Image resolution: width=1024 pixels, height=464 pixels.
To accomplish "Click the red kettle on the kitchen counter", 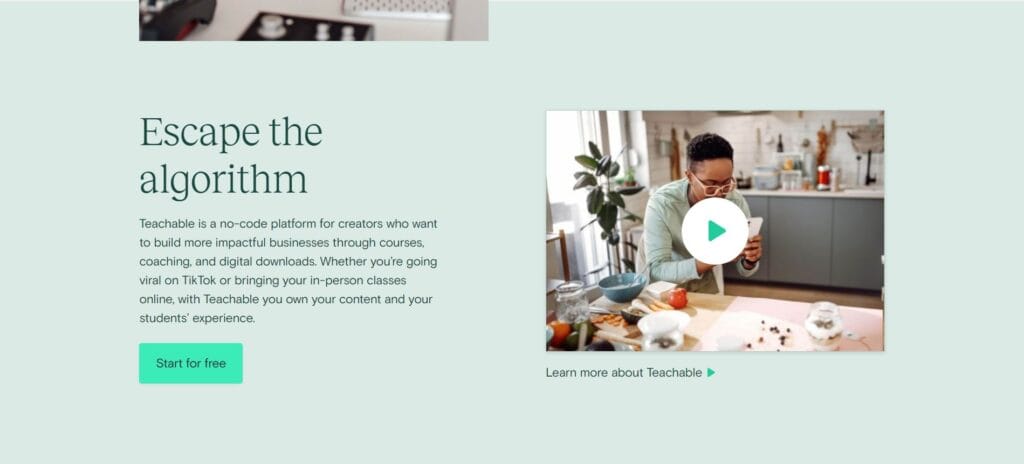I will pyautogui.click(x=824, y=177).
